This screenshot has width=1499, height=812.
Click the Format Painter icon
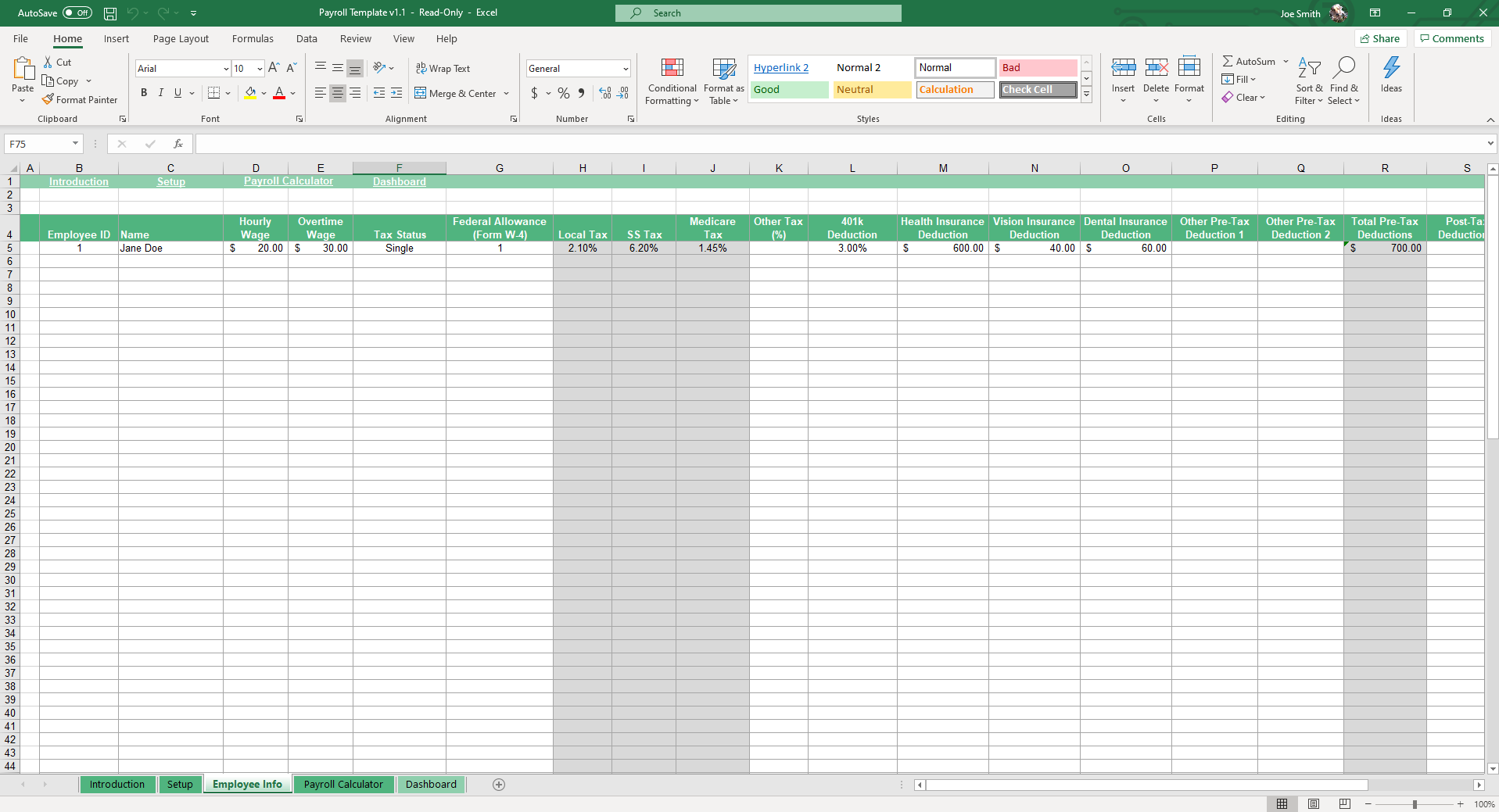coord(48,99)
